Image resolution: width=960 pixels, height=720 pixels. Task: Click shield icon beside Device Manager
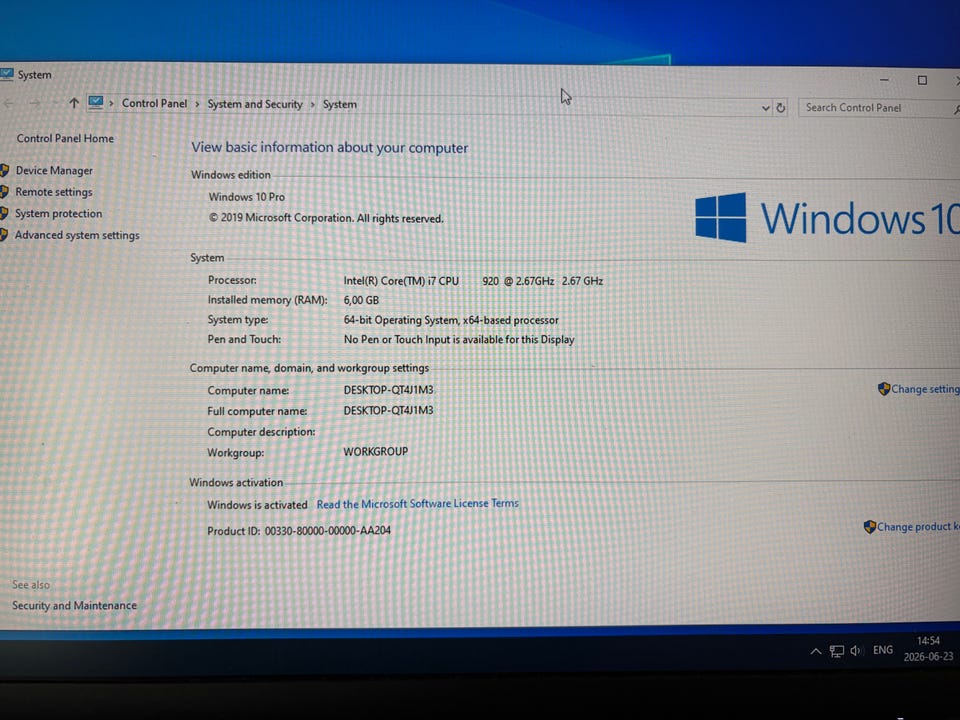pos(4,170)
